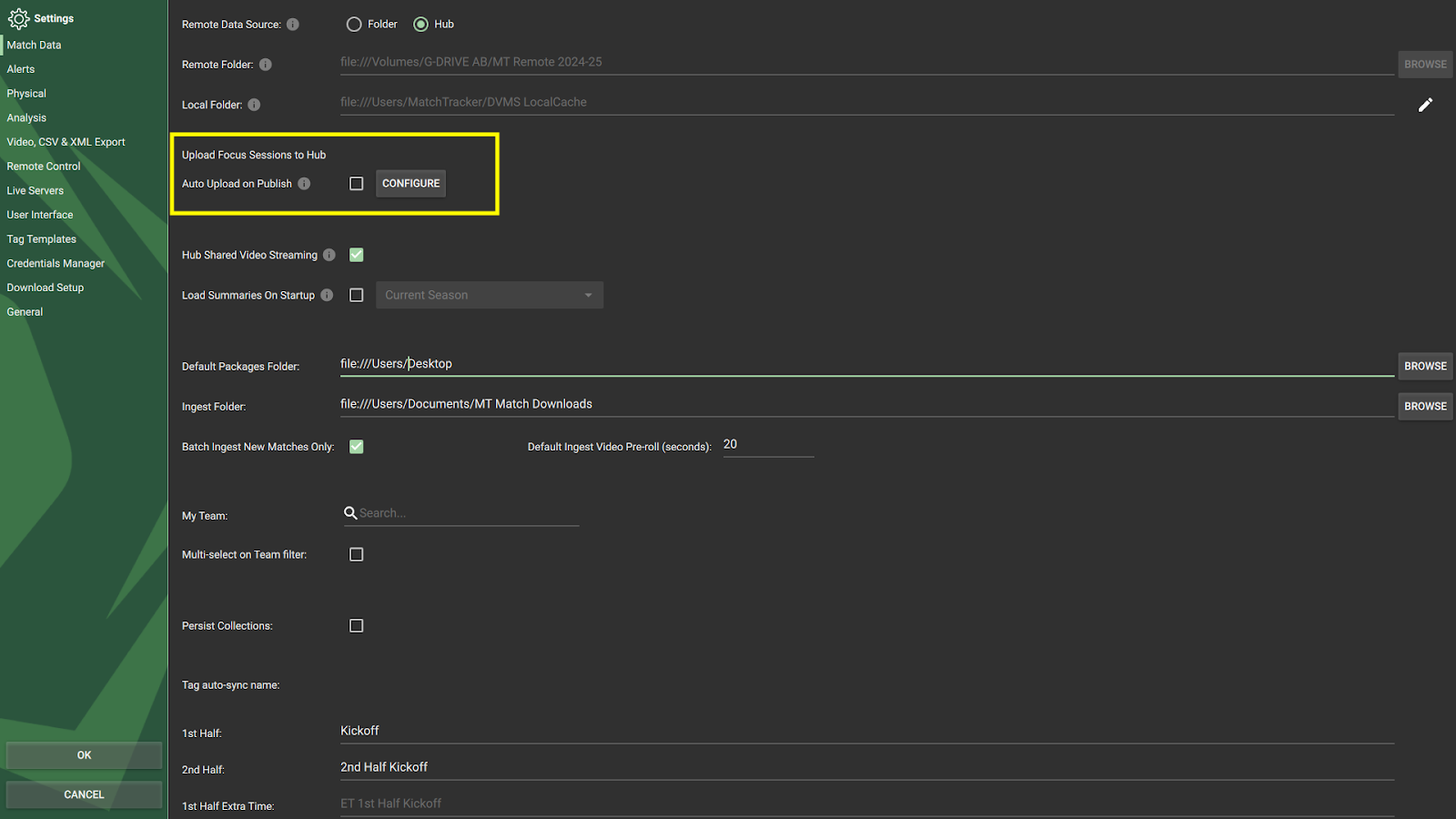Switch to the Credentials Manager section
The height and width of the screenshot is (819, 1456).
(55, 263)
